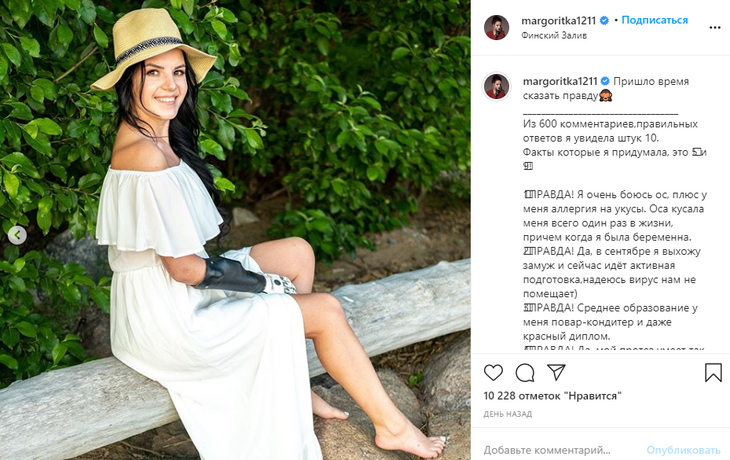Follow the account via Подписаться
The width and height of the screenshot is (730, 460).
[x=655, y=20]
